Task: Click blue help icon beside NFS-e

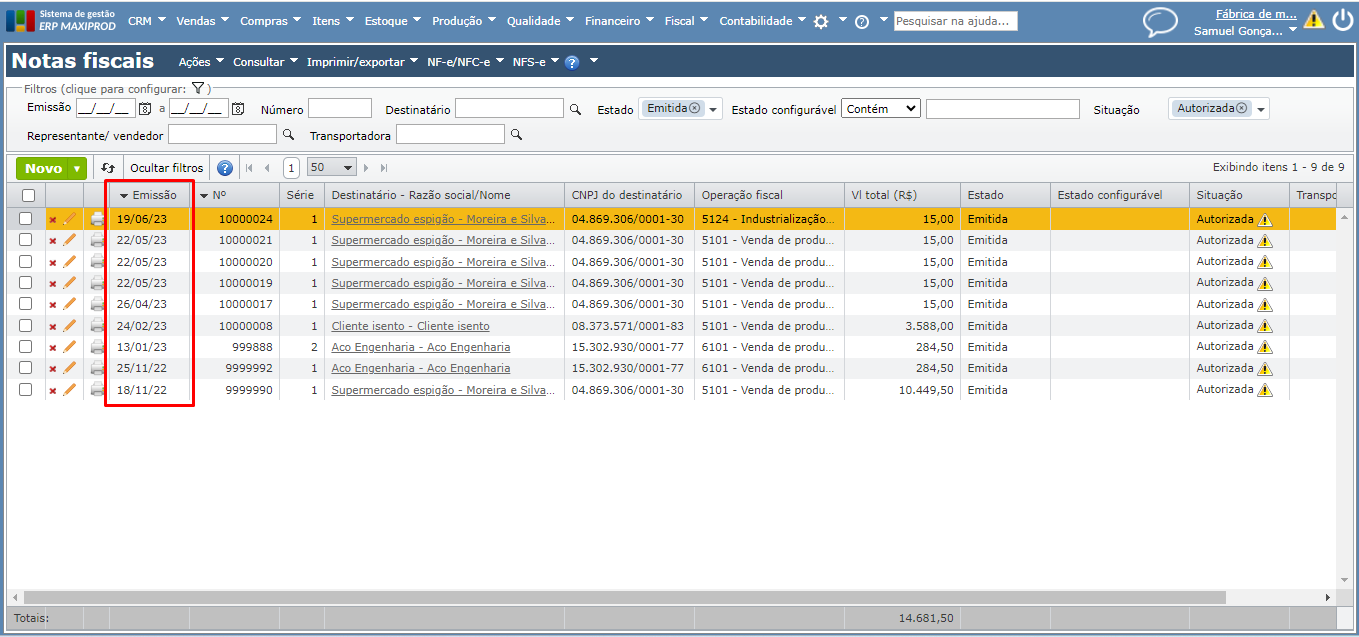Action: (572, 62)
